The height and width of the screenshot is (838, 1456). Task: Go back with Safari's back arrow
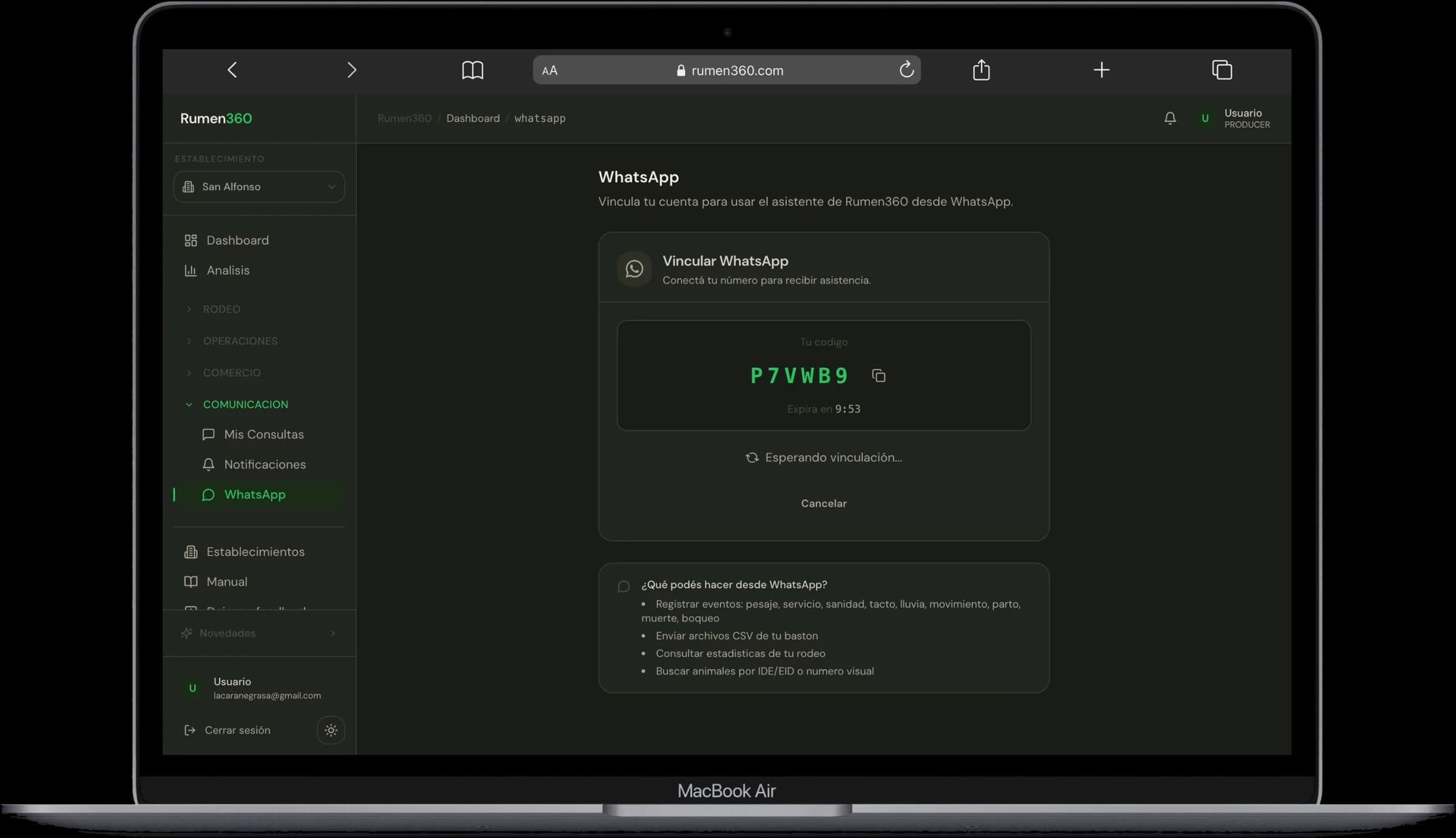[232, 70]
